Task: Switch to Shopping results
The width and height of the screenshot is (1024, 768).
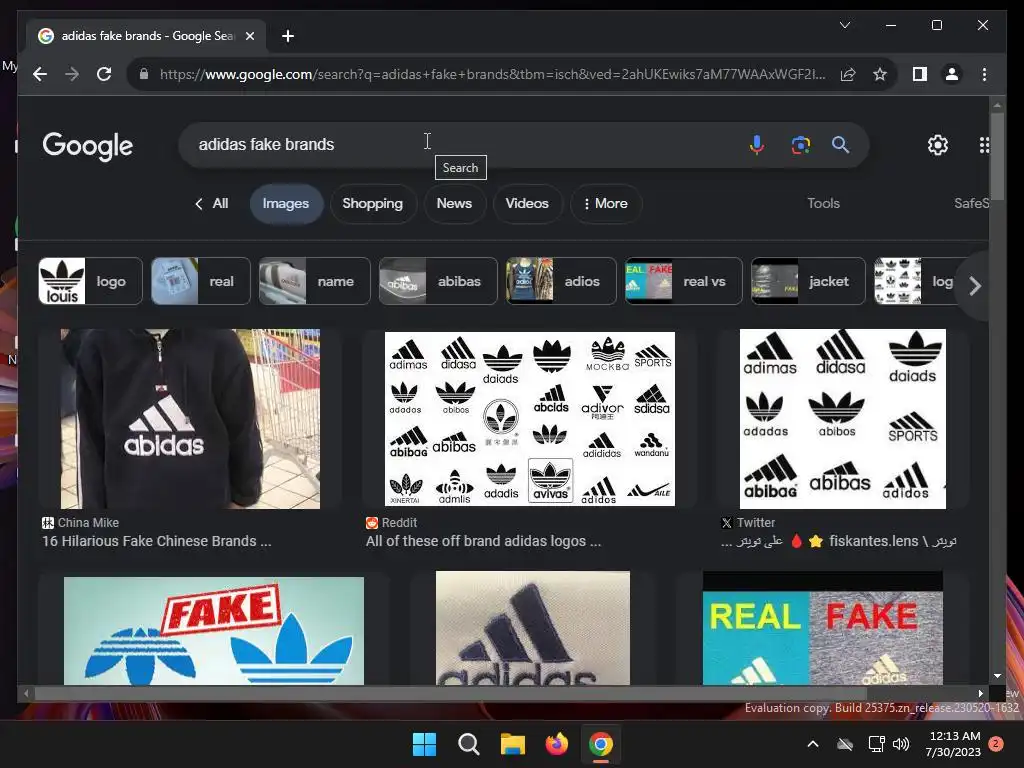Action: coord(373,203)
